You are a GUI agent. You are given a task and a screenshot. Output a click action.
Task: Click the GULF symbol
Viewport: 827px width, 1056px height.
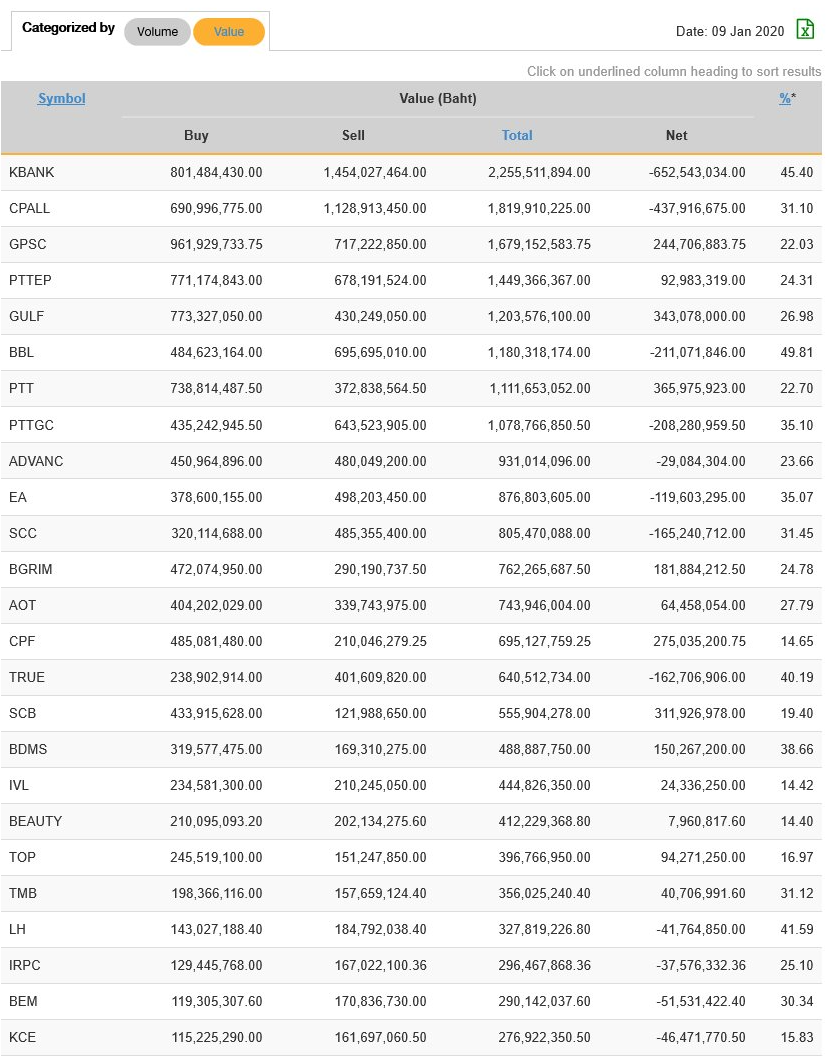click(27, 316)
